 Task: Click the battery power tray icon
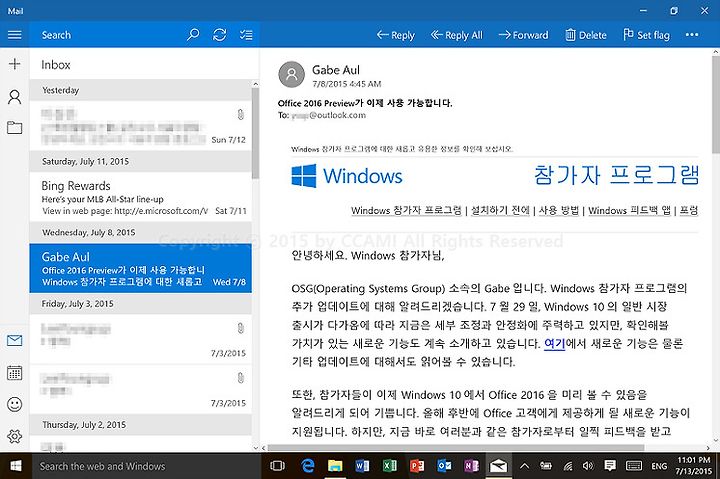point(546,466)
